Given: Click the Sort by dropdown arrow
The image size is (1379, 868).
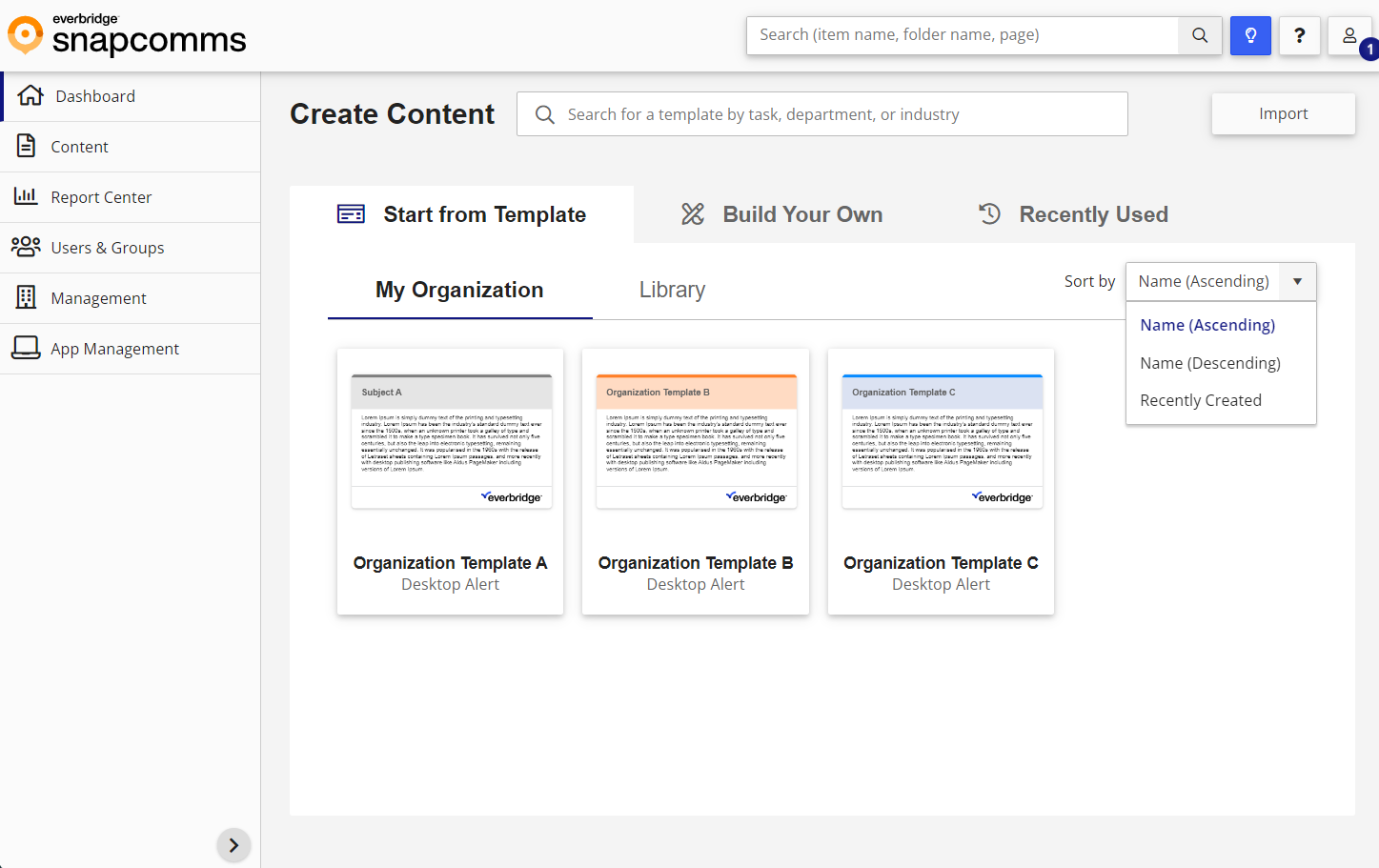Looking at the screenshot, I should [x=1297, y=281].
